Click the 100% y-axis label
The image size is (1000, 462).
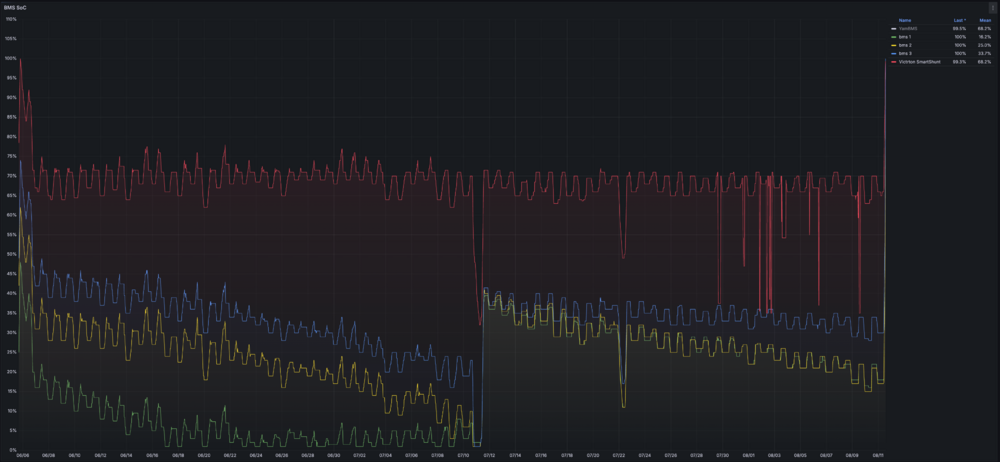(x=11, y=58)
